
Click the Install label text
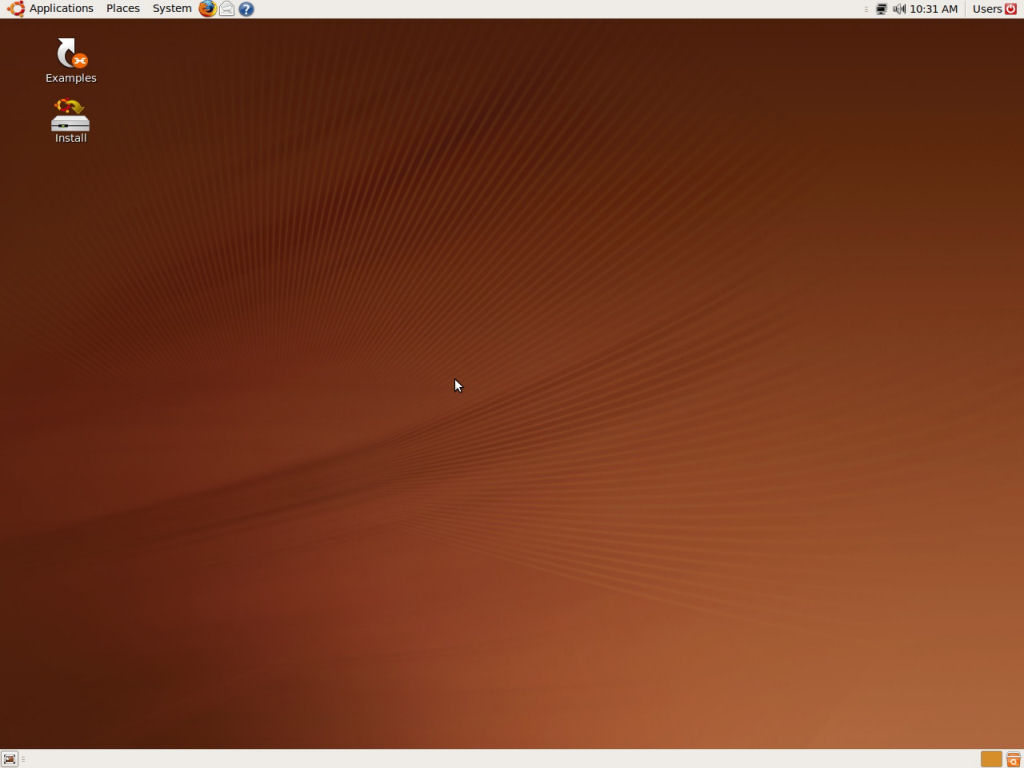point(70,138)
